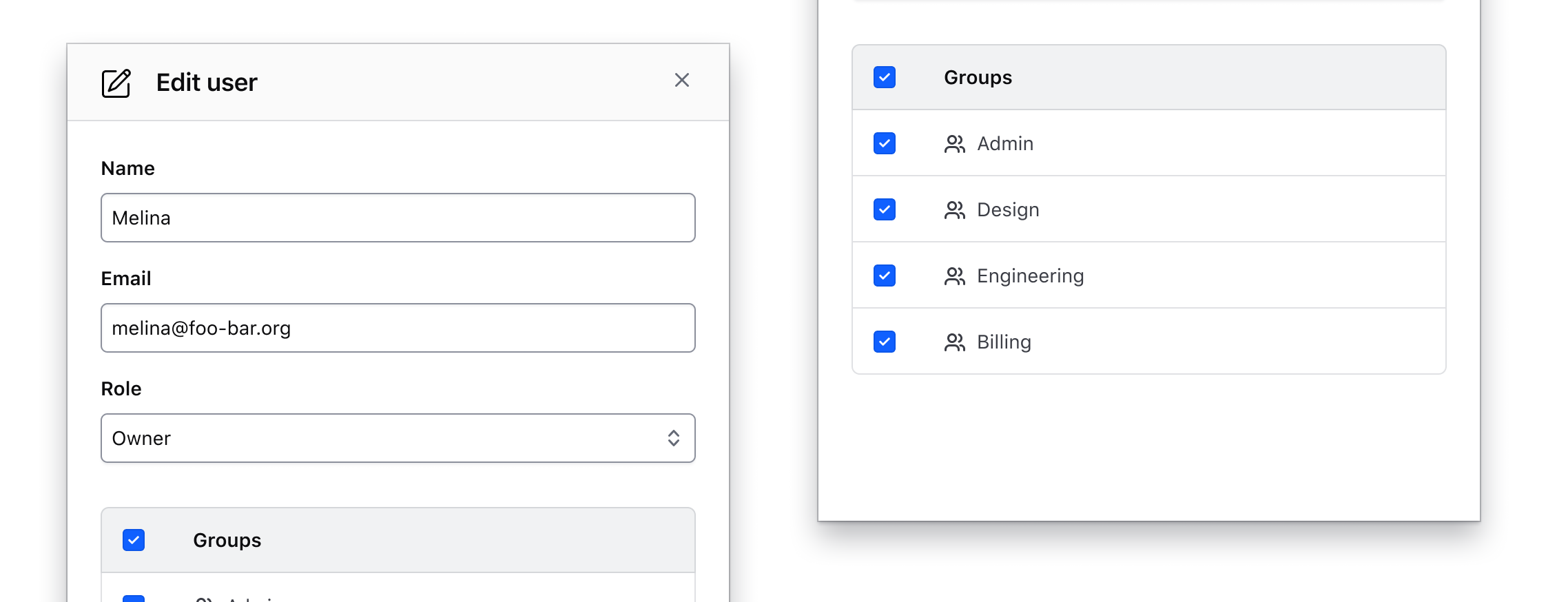Uncheck the Design group checkbox
Image resolution: width=1568 pixels, height=602 pixels.
click(x=885, y=209)
